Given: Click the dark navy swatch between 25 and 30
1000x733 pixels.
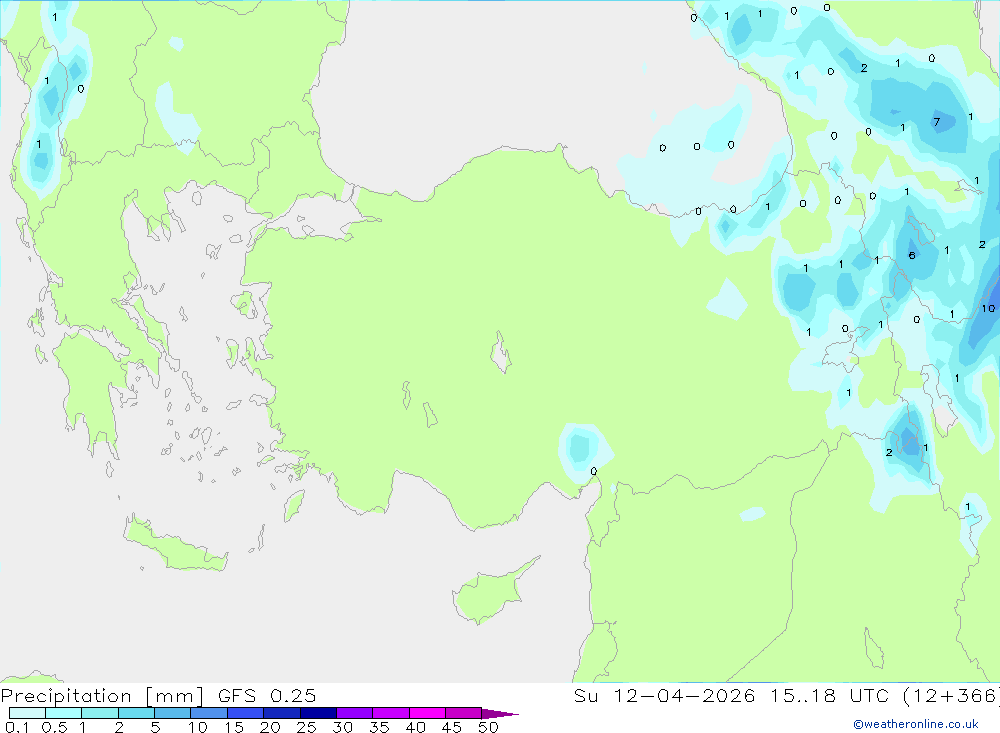Looking at the screenshot, I should (x=318, y=713).
